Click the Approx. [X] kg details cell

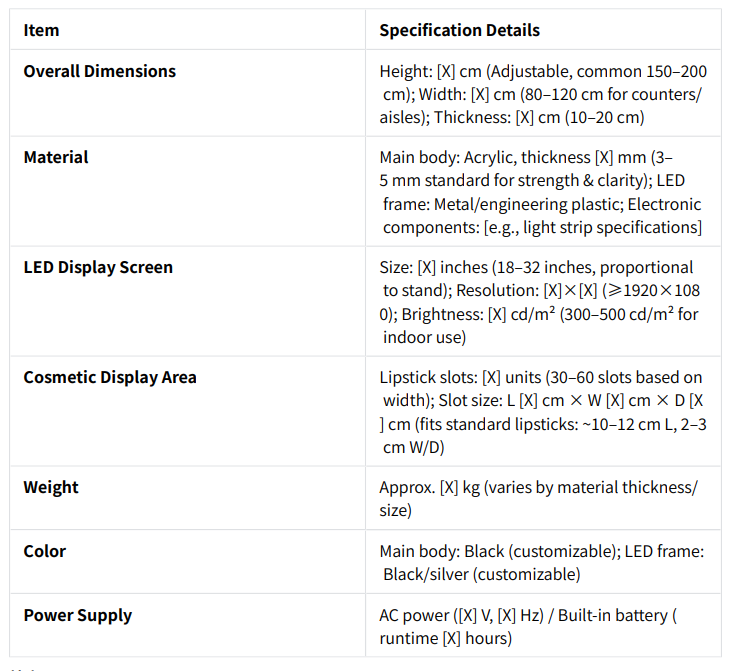(x=543, y=499)
